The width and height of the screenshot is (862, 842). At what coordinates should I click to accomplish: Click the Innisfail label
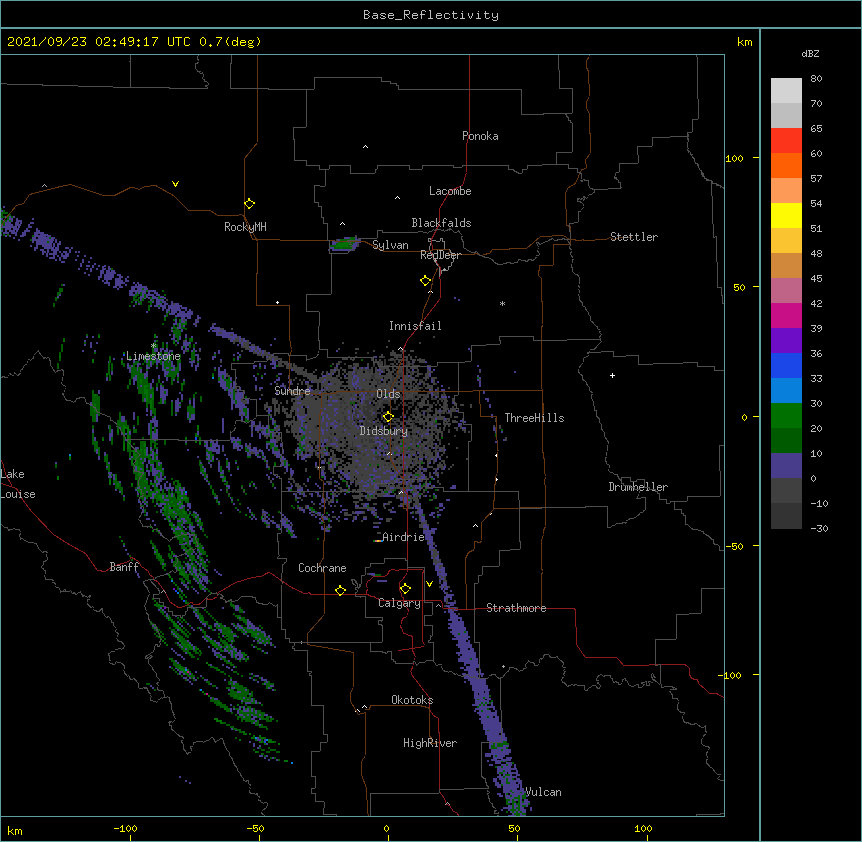point(415,326)
